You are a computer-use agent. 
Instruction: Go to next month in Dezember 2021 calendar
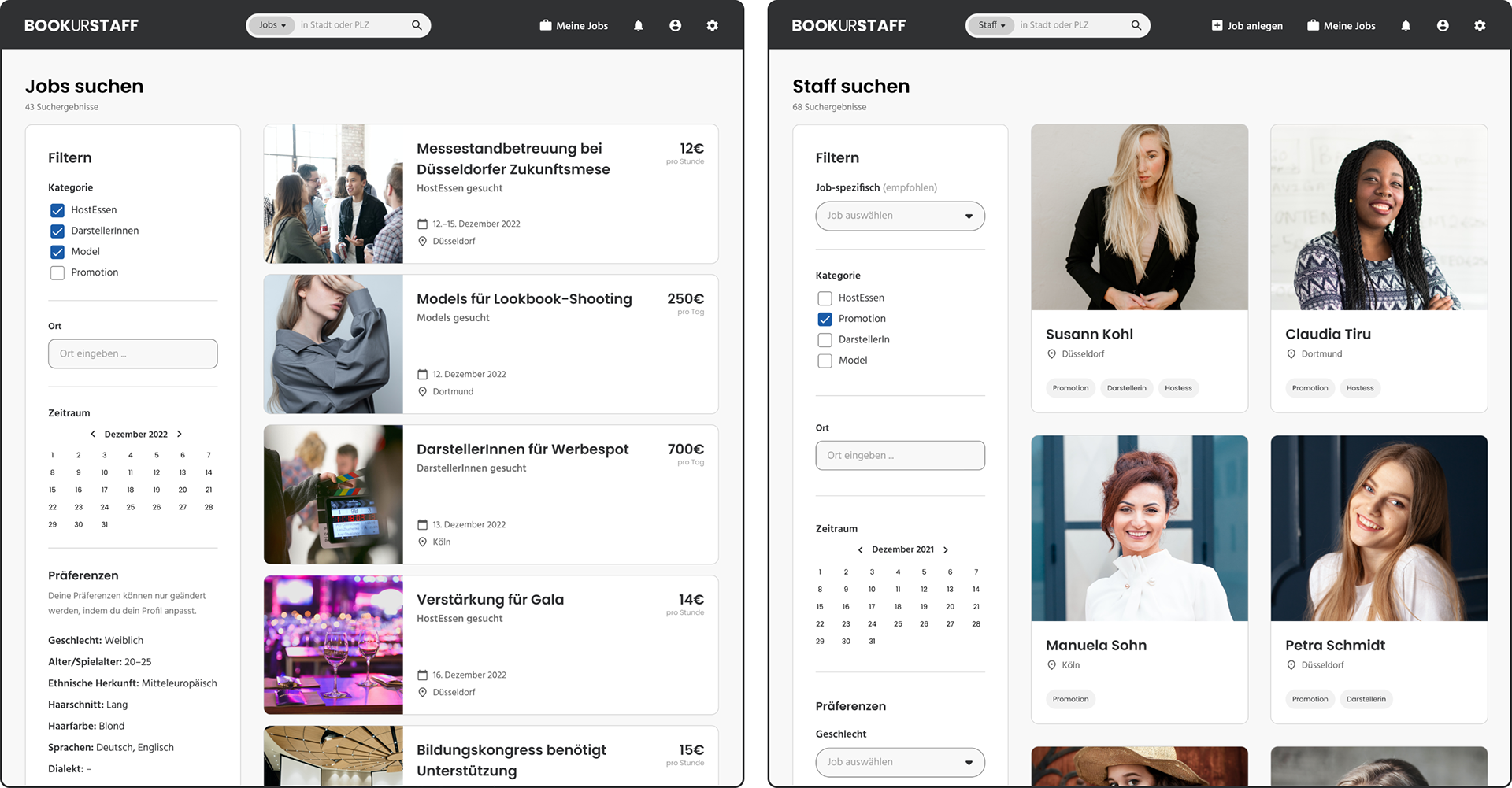click(946, 549)
